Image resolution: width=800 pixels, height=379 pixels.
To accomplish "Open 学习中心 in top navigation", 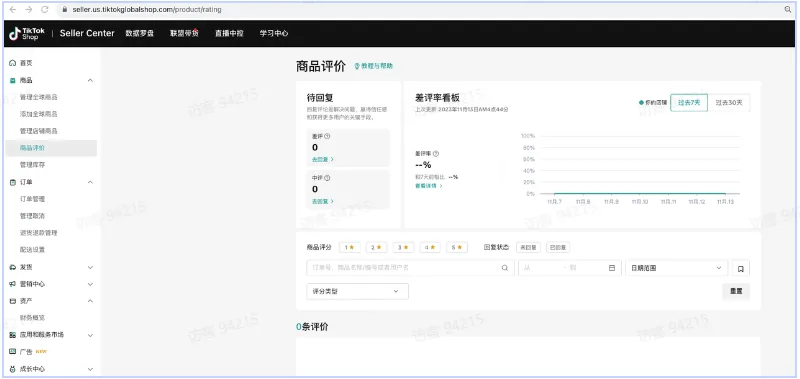I will point(274,33).
